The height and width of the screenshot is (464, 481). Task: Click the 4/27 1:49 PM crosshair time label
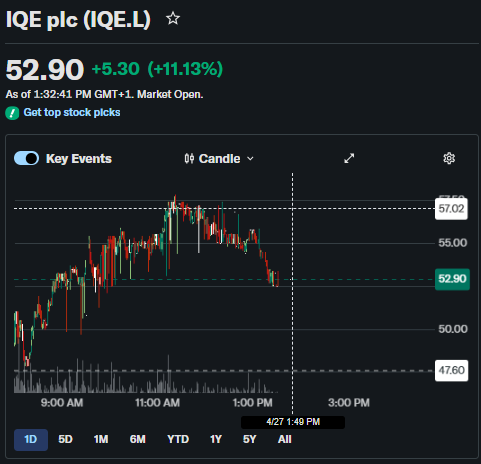click(x=293, y=422)
